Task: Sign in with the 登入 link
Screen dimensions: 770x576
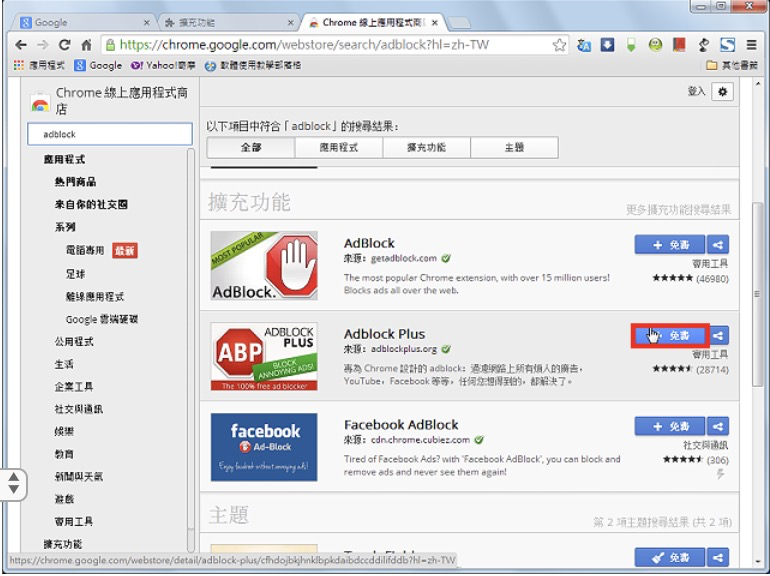Action: [696, 91]
